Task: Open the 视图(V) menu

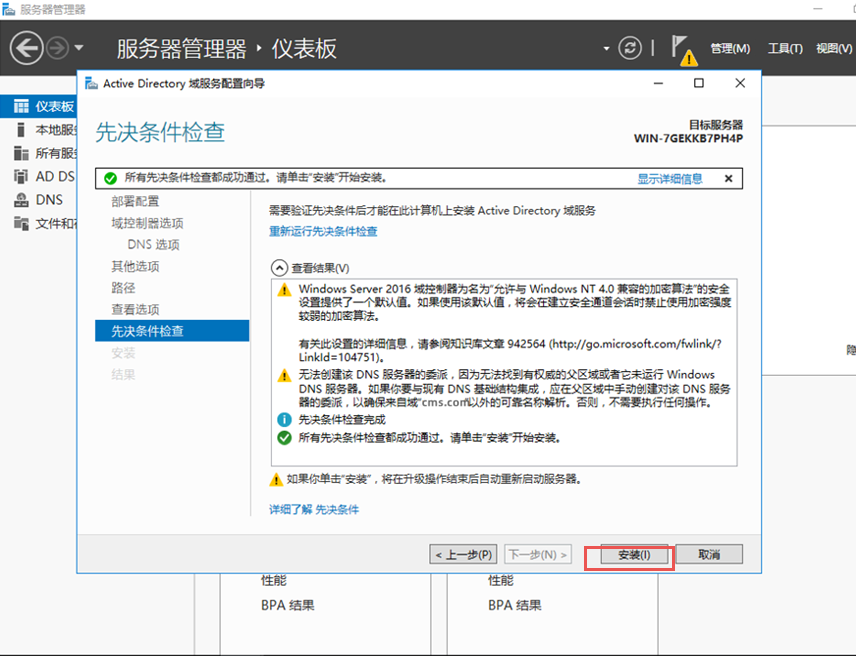Action: pyautogui.click(x=834, y=49)
